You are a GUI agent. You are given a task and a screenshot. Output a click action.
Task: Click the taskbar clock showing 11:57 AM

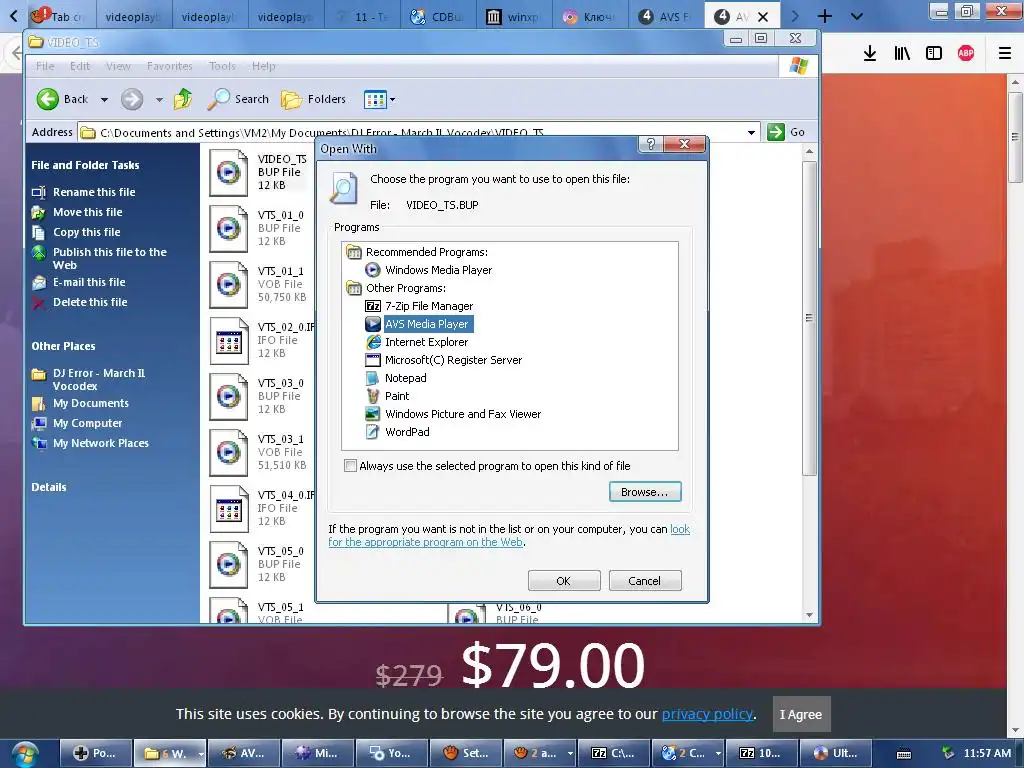(x=987, y=753)
